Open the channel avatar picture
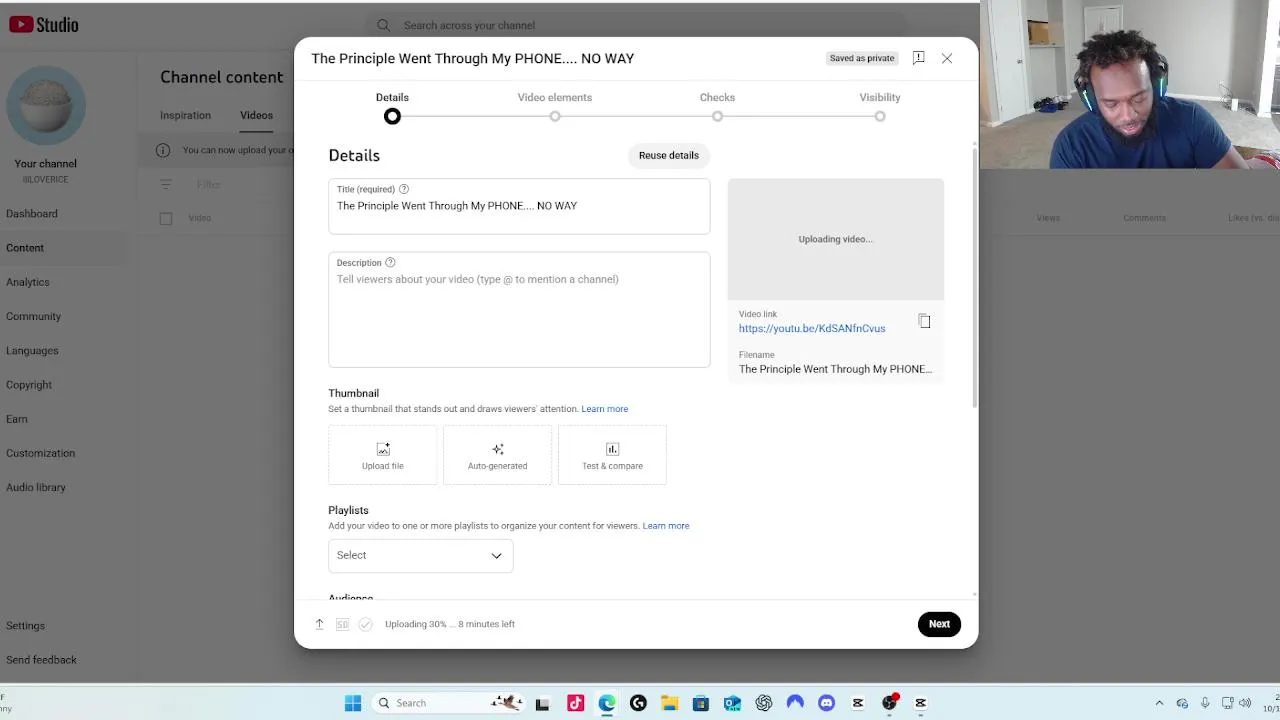The width and height of the screenshot is (1280, 720). [x=46, y=106]
